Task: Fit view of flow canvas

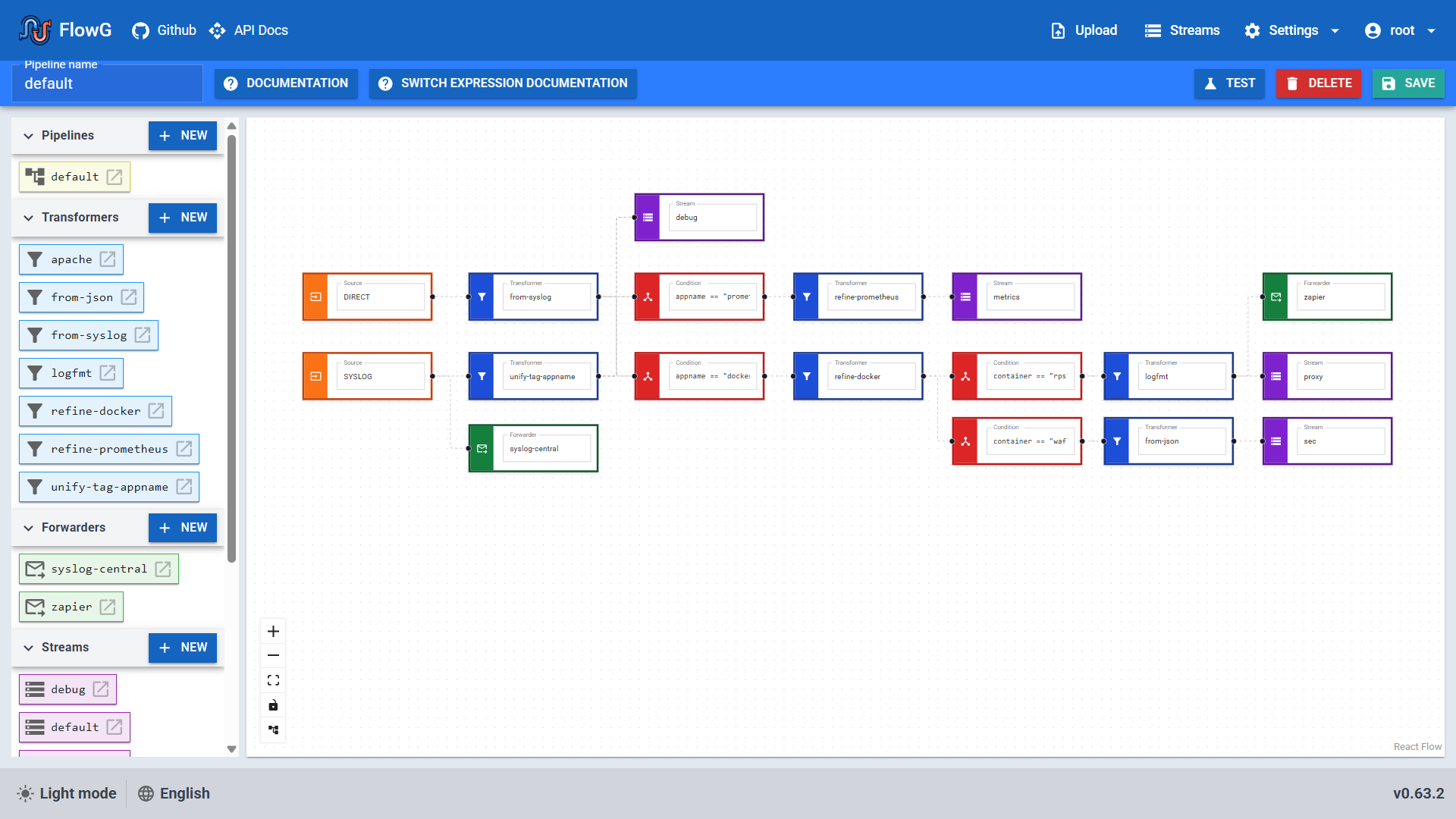Action: point(274,680)
